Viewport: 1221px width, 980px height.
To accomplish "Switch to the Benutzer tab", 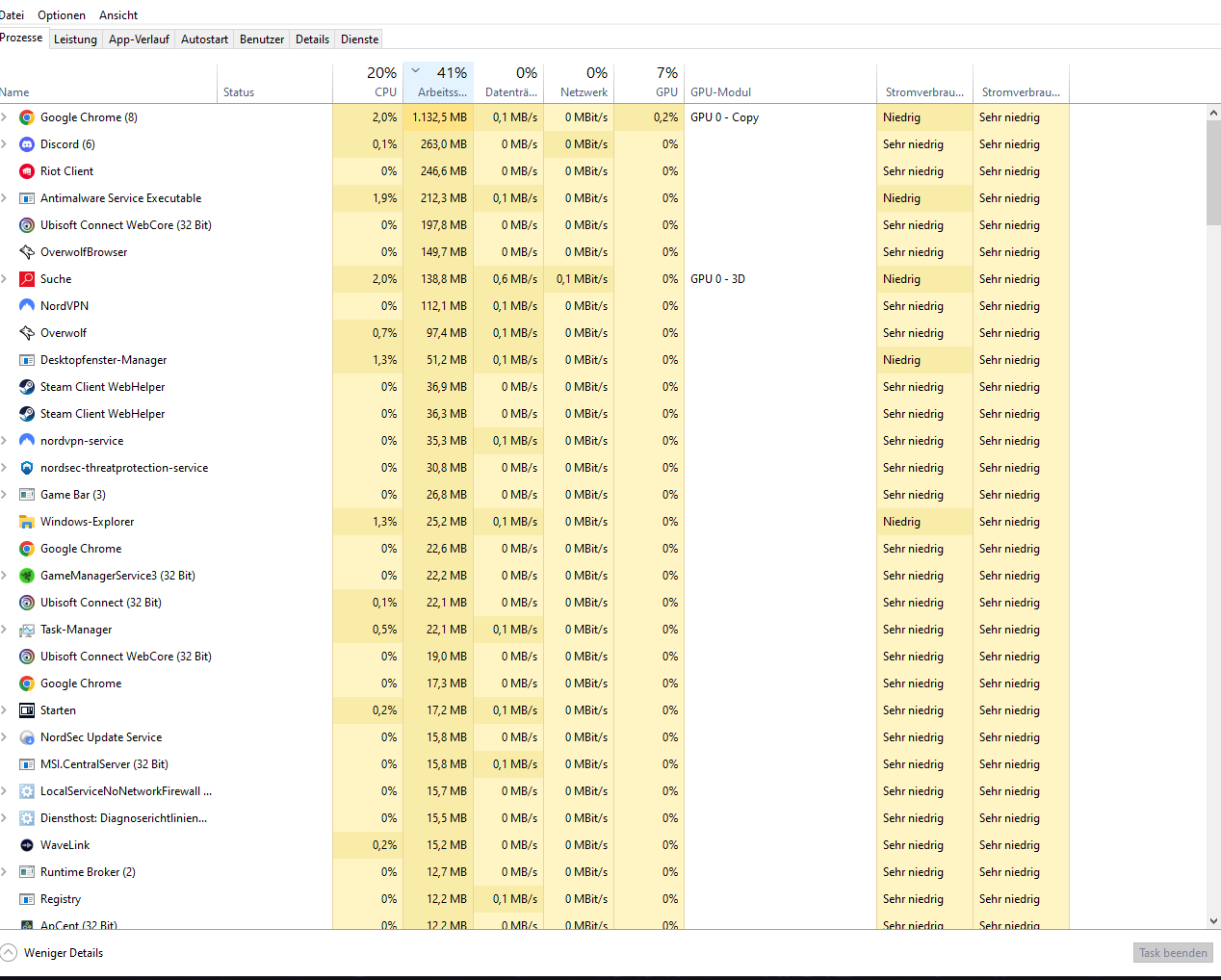I will pyautogui.click(x=262, y=39).
